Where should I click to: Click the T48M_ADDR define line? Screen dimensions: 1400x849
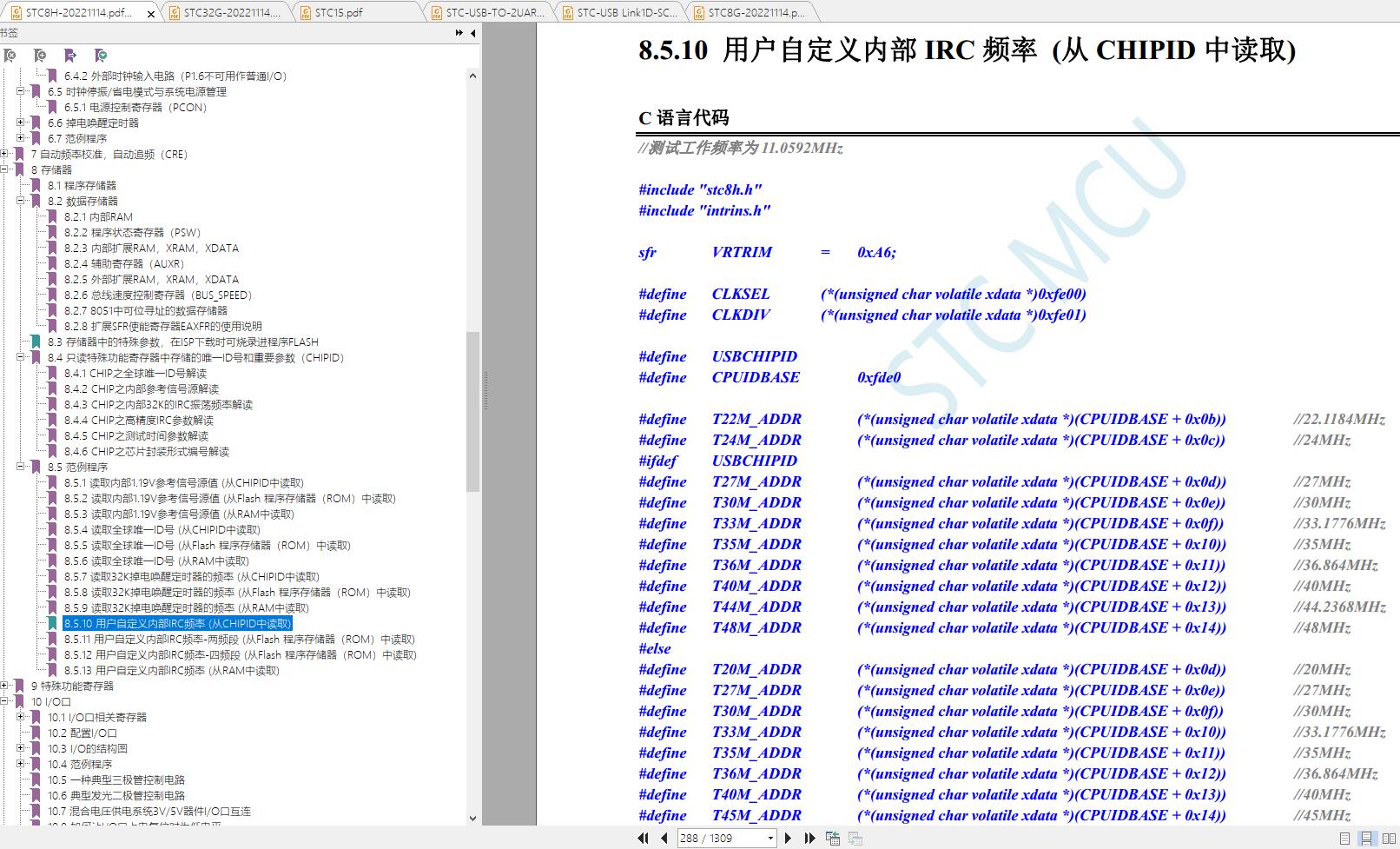[x=994, y=627]
